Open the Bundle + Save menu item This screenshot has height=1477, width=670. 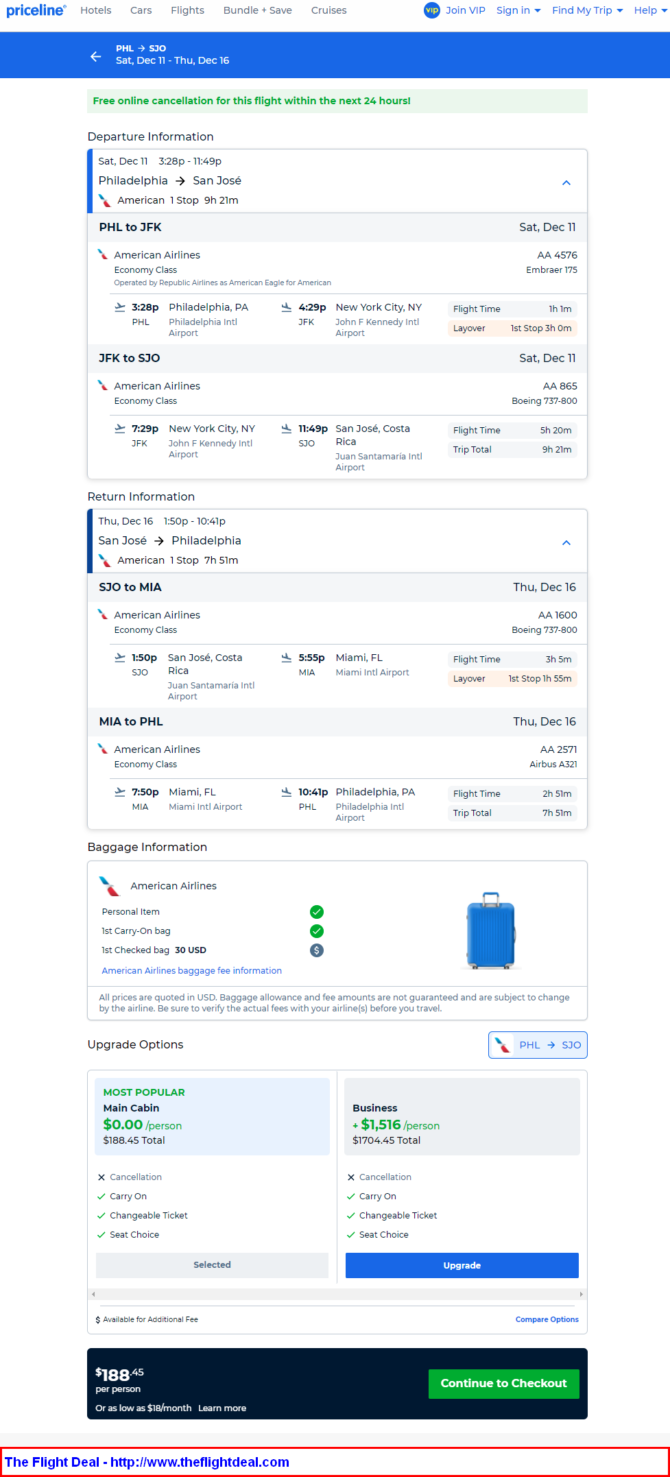[x=258, y=10]
